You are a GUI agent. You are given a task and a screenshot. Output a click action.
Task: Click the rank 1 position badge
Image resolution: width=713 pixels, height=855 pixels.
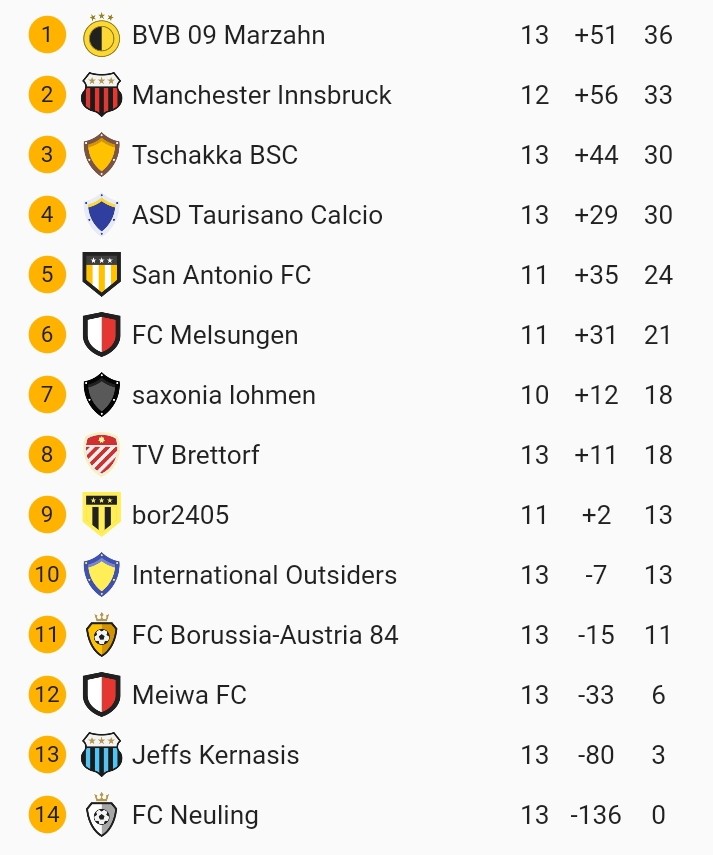click(x=46, y=35)
